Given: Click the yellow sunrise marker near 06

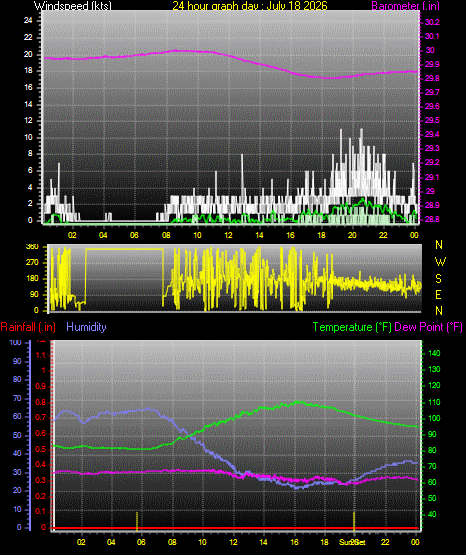Looking at the screenshot, I should [137, 521].
